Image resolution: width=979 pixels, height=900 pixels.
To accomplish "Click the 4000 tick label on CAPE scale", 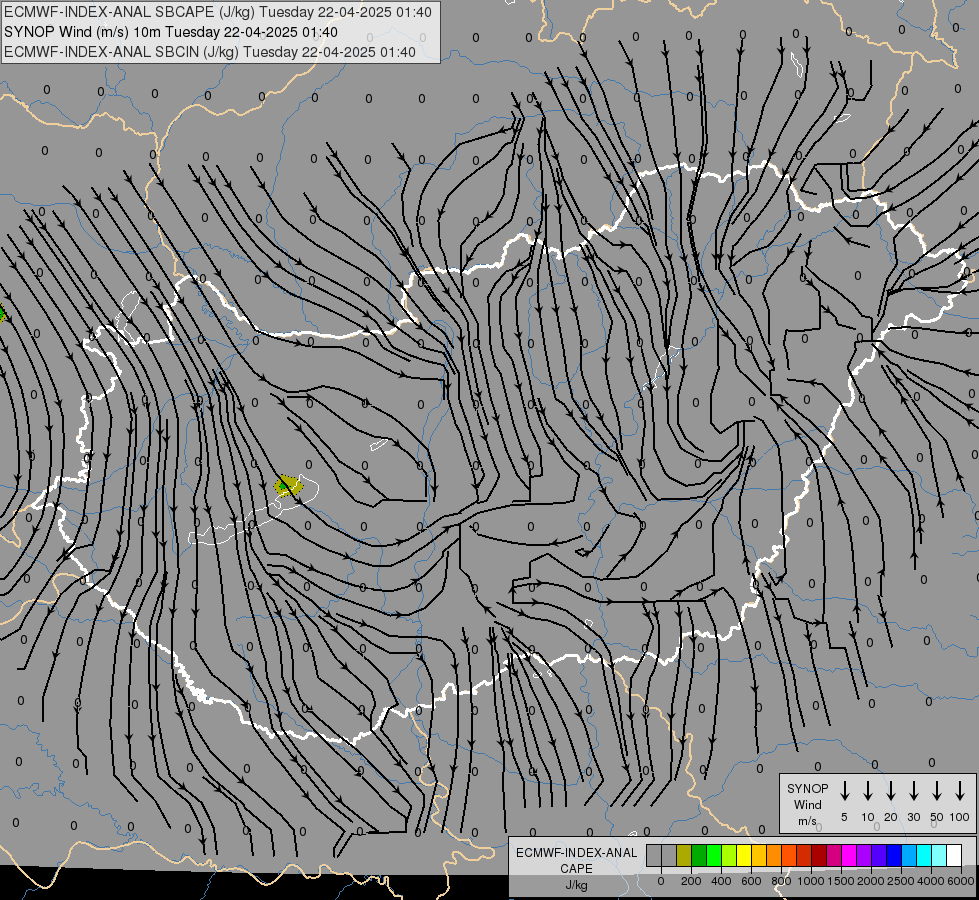I will tap(931, 881).
